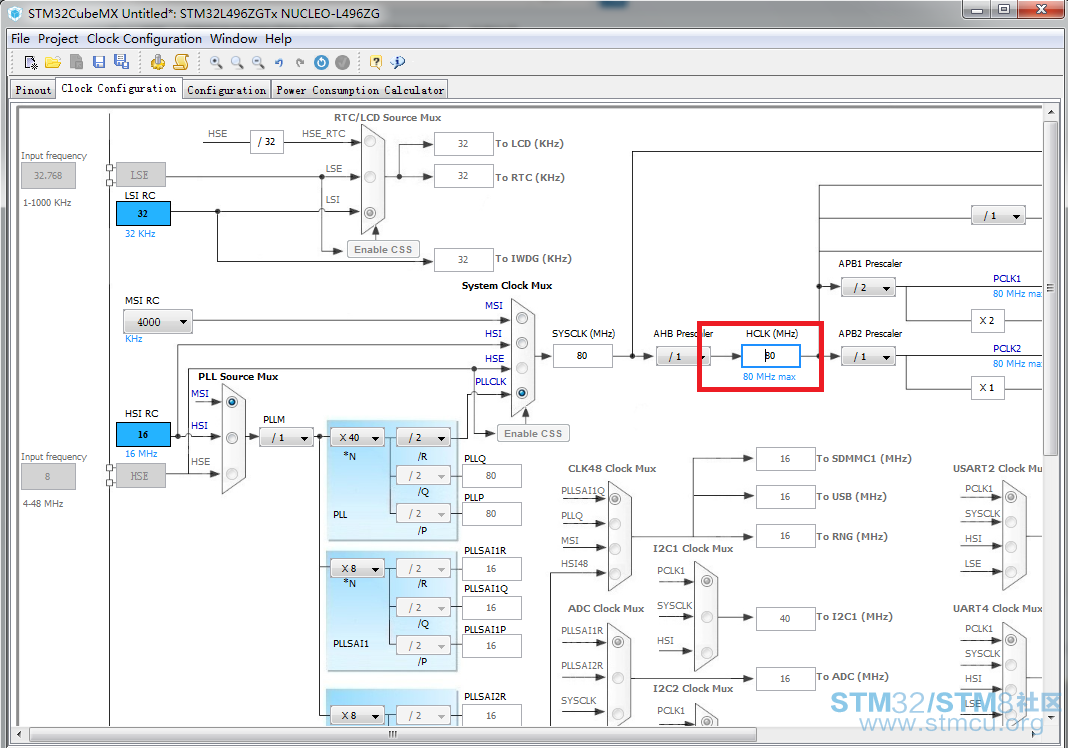Open the Window menu
The height and width of the screenshot is (748, 1068).
pos(233,39)
